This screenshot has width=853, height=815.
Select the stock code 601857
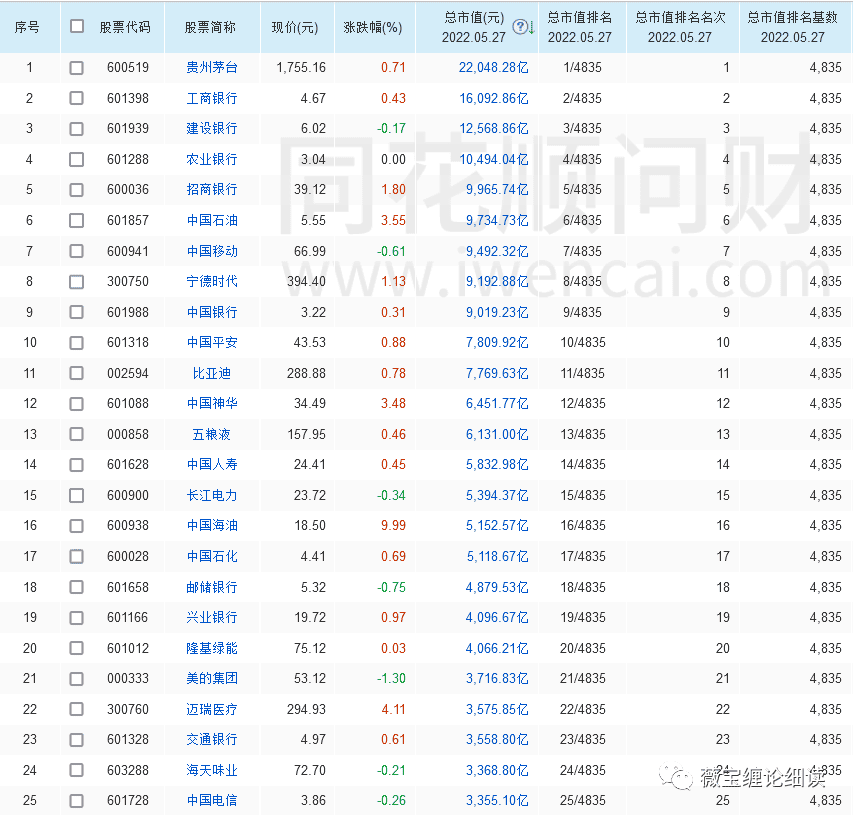coord(128,220)
